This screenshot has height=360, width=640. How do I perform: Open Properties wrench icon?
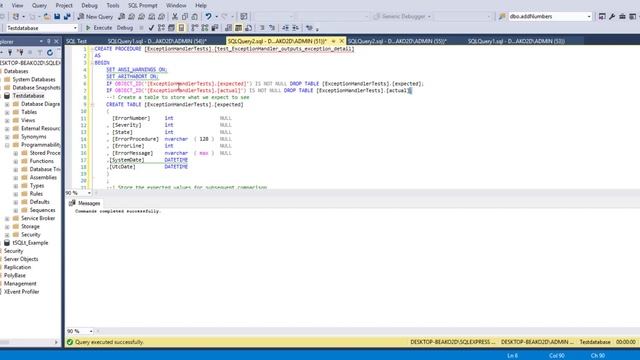(x=612, y=16)
